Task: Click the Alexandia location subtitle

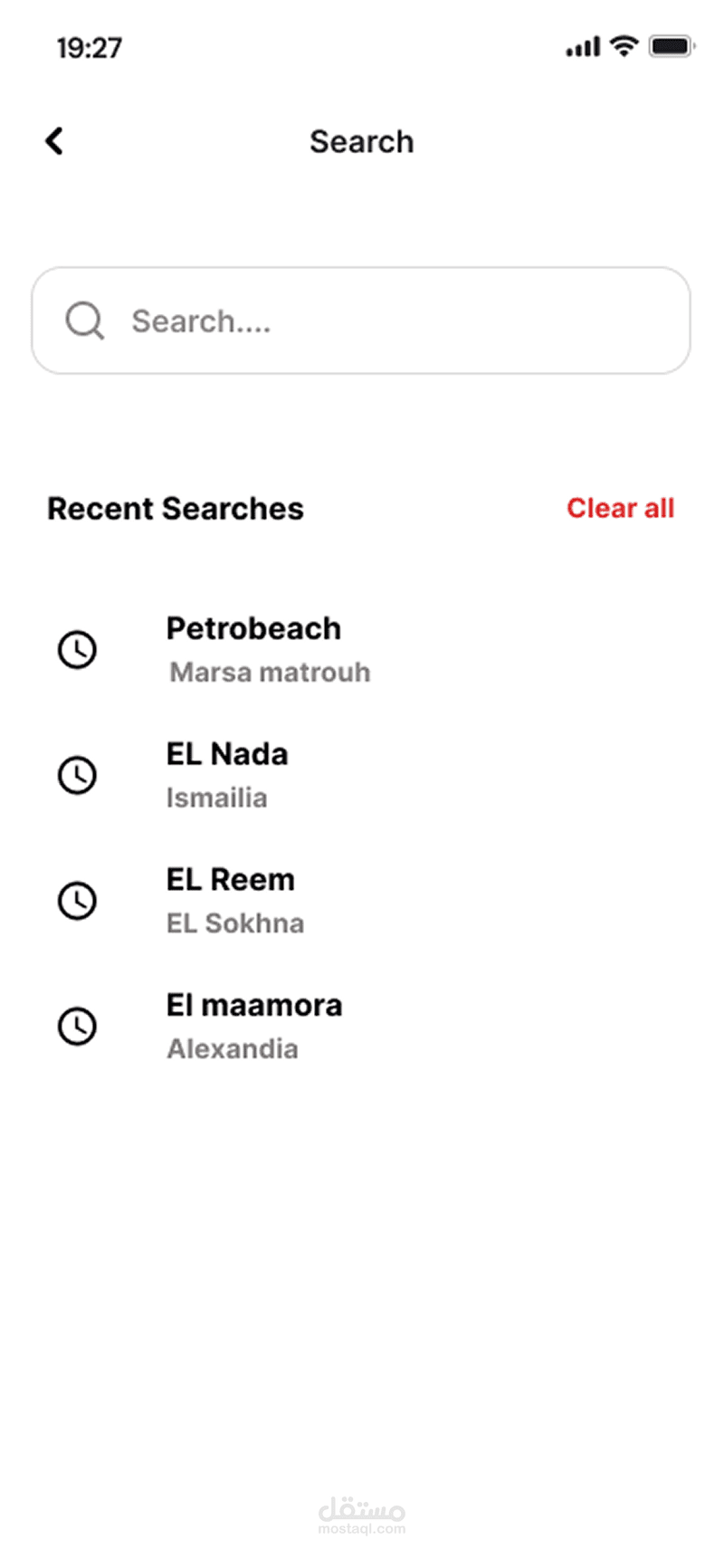Action: coord(233,1048)
